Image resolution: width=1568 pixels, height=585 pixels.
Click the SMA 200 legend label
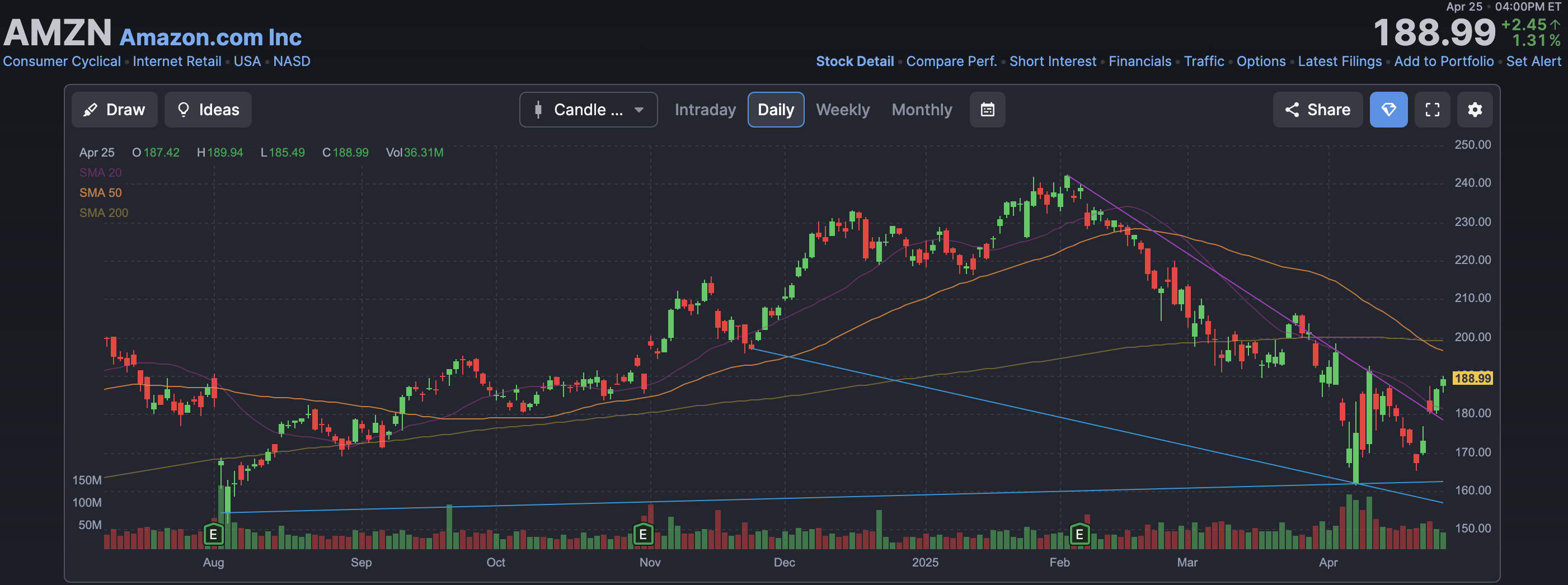pyautogui.click(x=104, y=212)
